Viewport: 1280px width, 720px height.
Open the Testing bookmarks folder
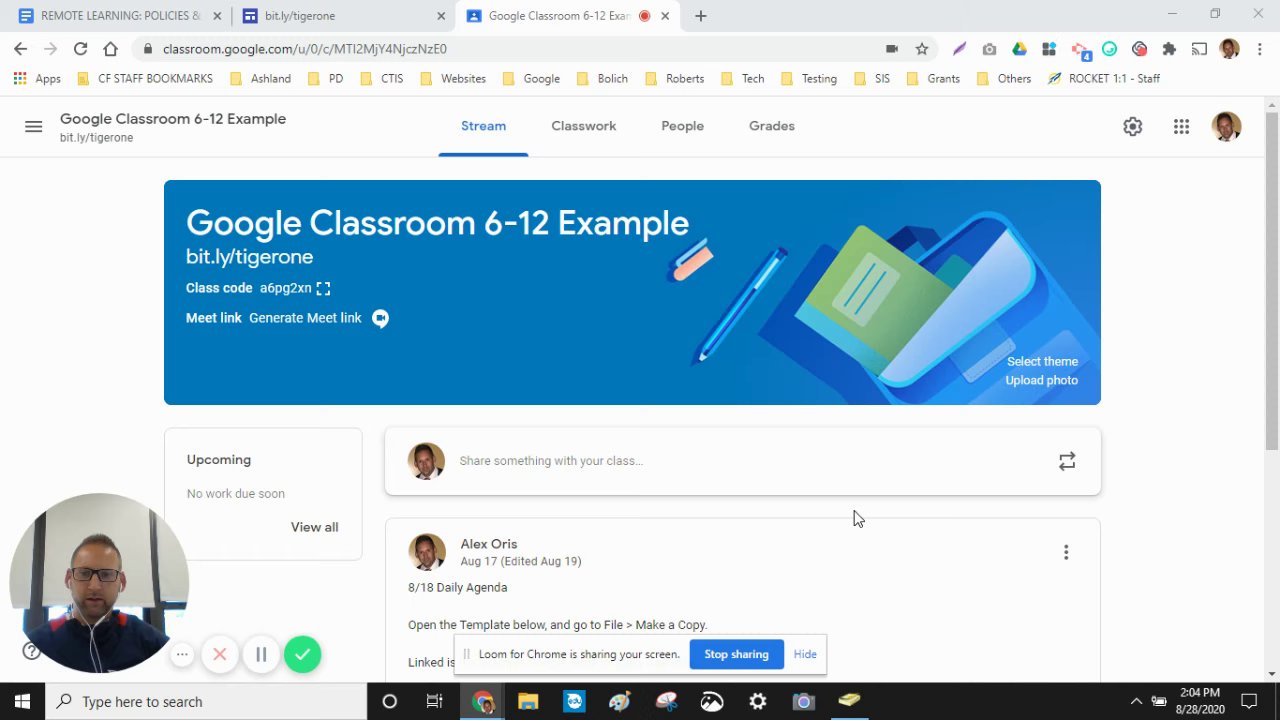[808, 79]
